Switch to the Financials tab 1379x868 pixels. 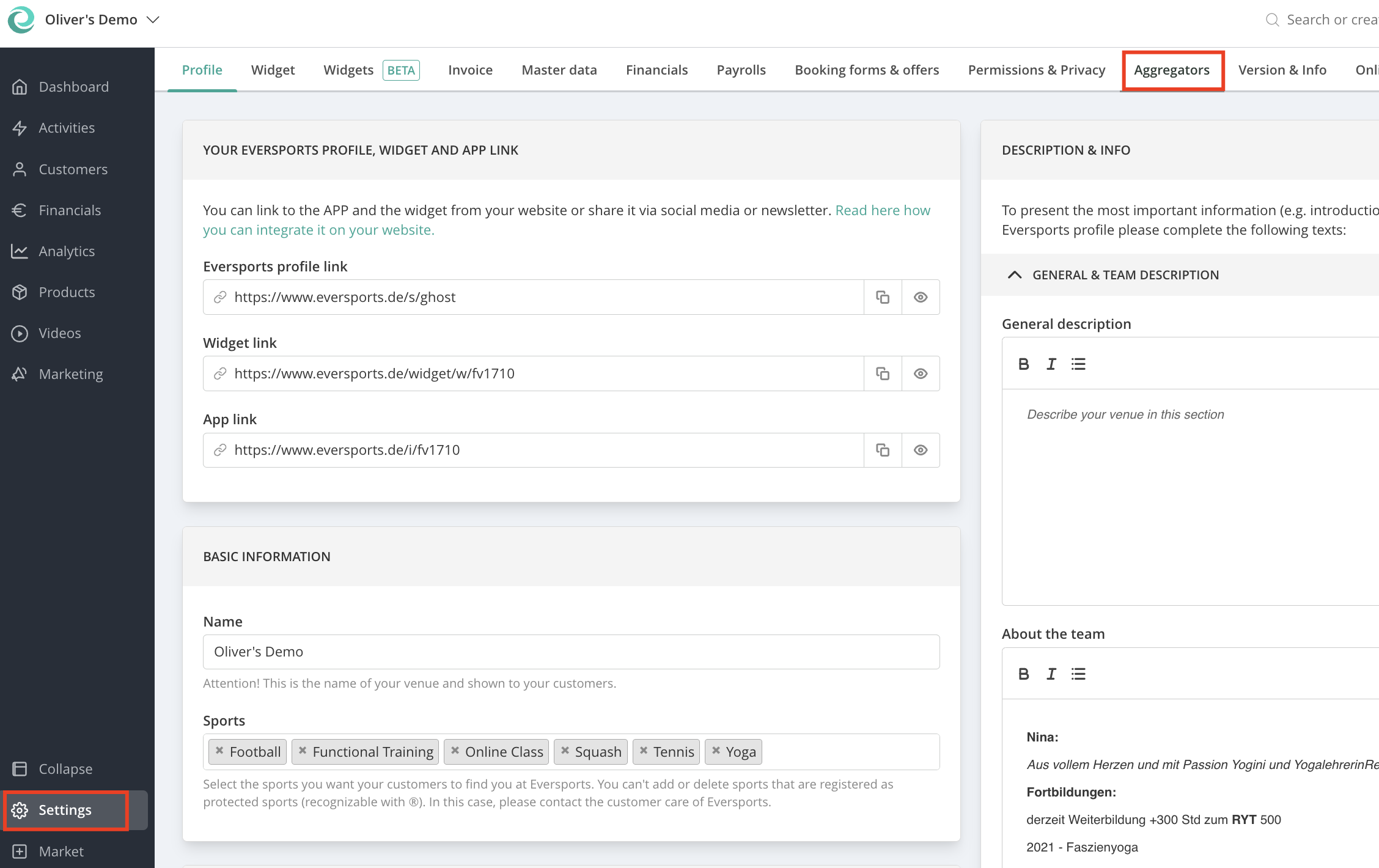[656, 70]
